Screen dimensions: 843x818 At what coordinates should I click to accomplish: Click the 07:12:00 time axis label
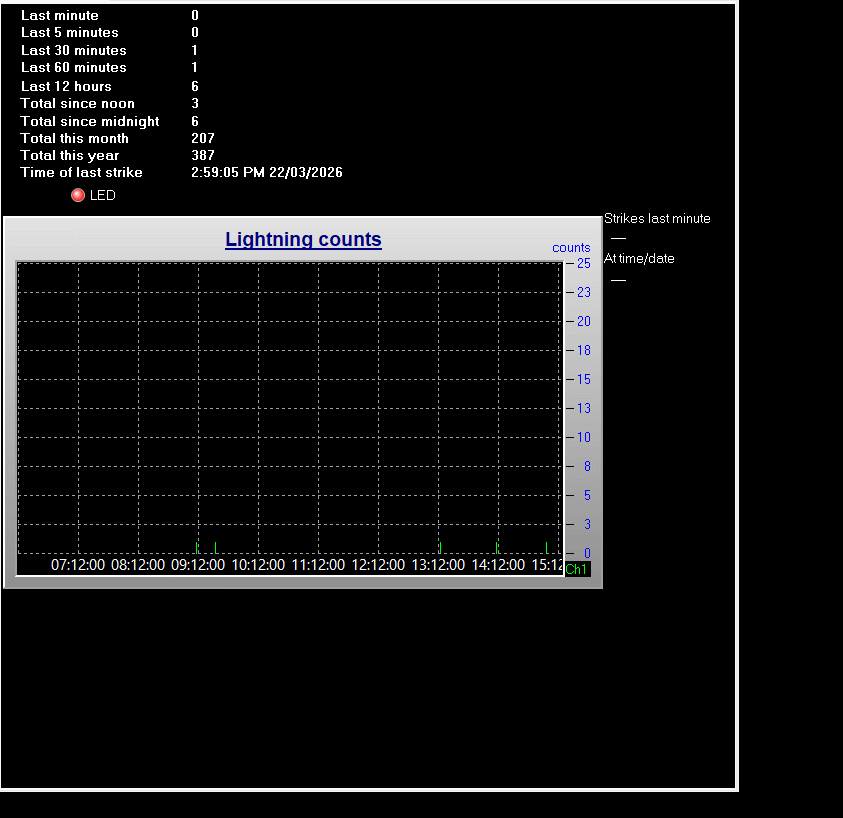(x=78, y=565)
